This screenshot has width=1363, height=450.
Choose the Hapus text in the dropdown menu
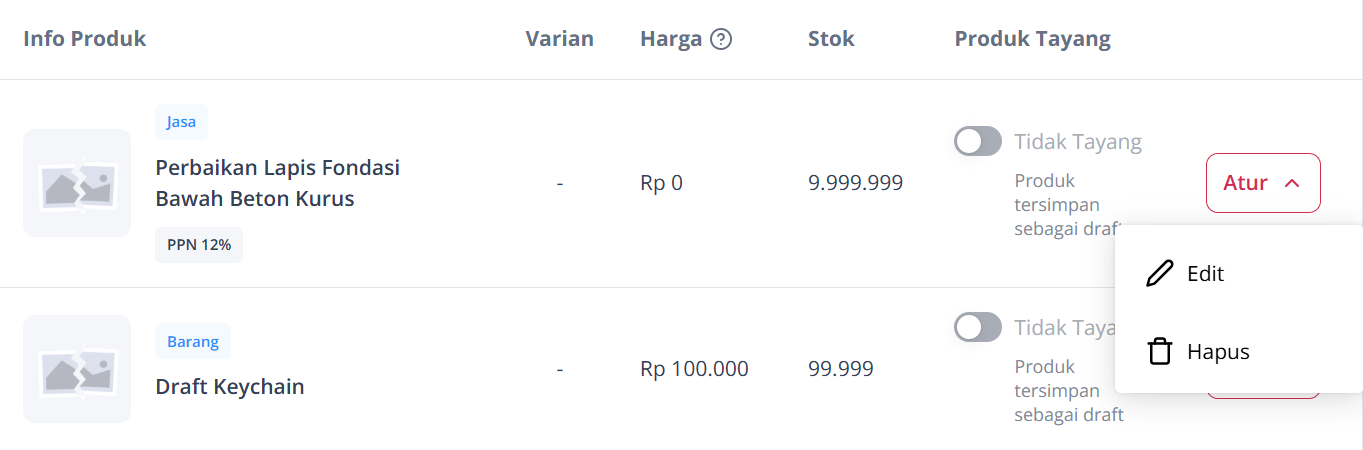[x=1218, y=352]
